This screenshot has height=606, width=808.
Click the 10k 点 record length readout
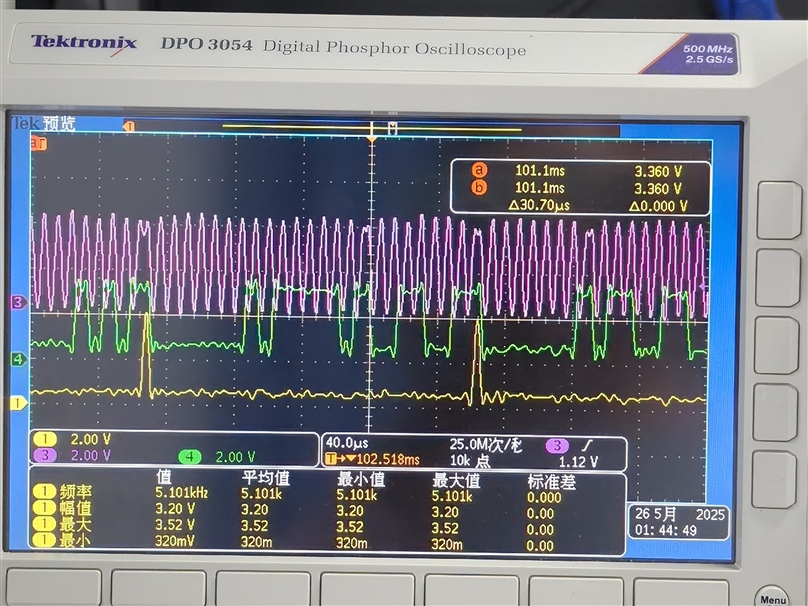pos(469,461)
